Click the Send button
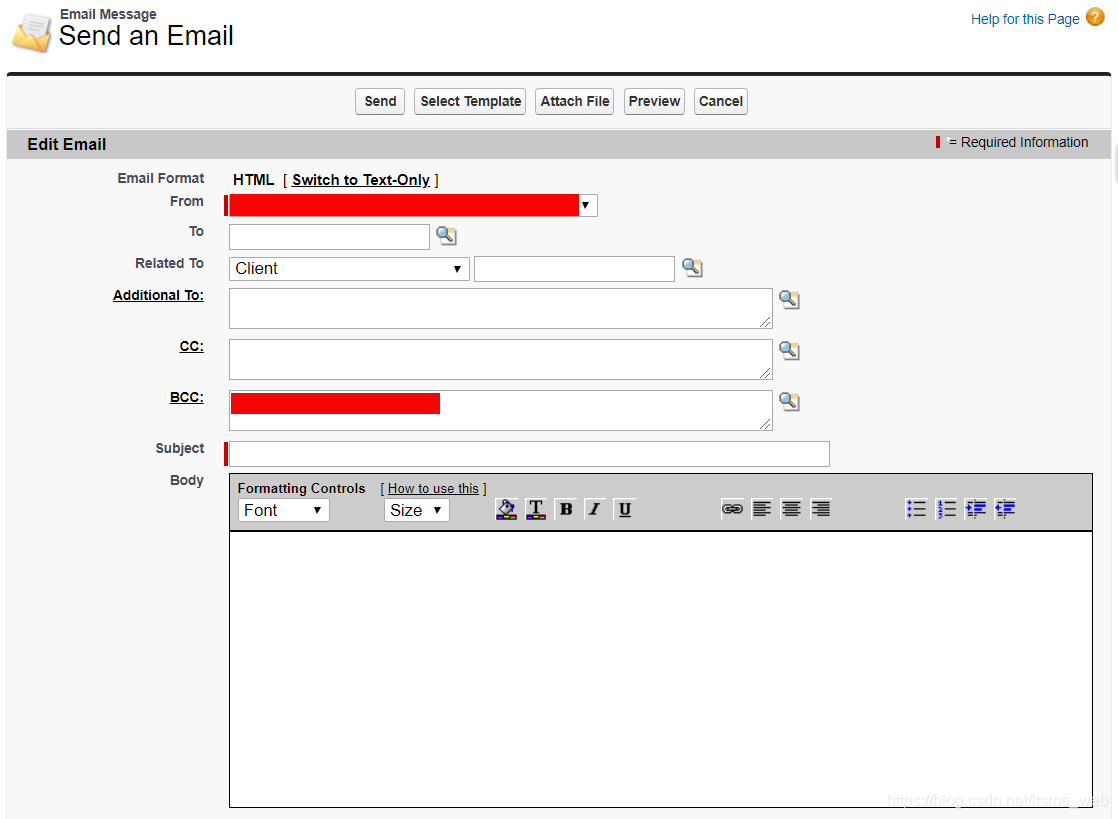 380,101
